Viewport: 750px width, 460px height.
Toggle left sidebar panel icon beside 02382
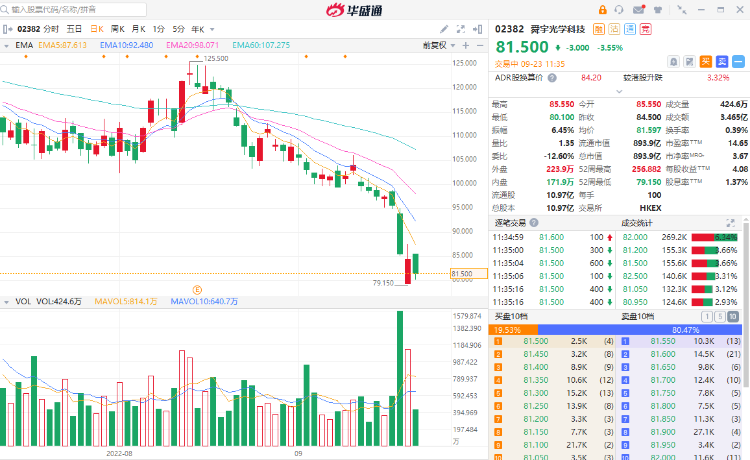tap(7, 29)
